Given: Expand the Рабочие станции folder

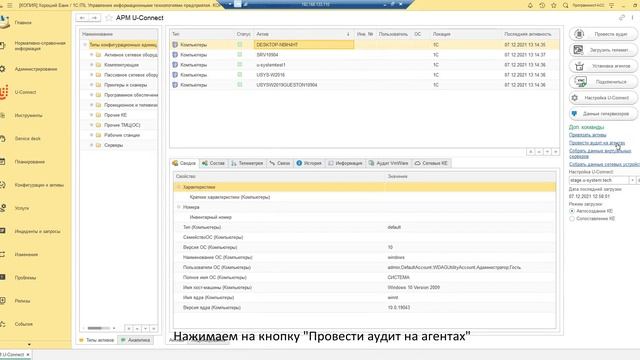Looking at the screenshot, I should click(x=91, y=135).
